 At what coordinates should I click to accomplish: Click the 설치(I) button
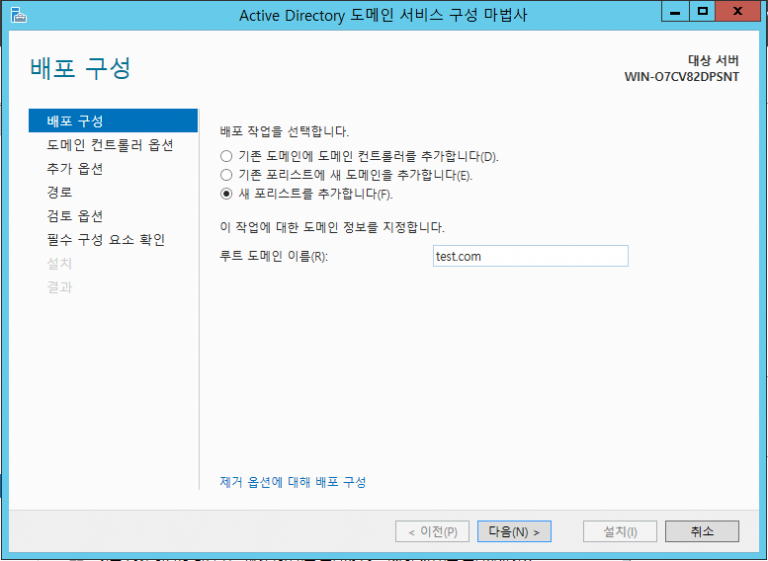pyautogui.click(x=620, y=532)
